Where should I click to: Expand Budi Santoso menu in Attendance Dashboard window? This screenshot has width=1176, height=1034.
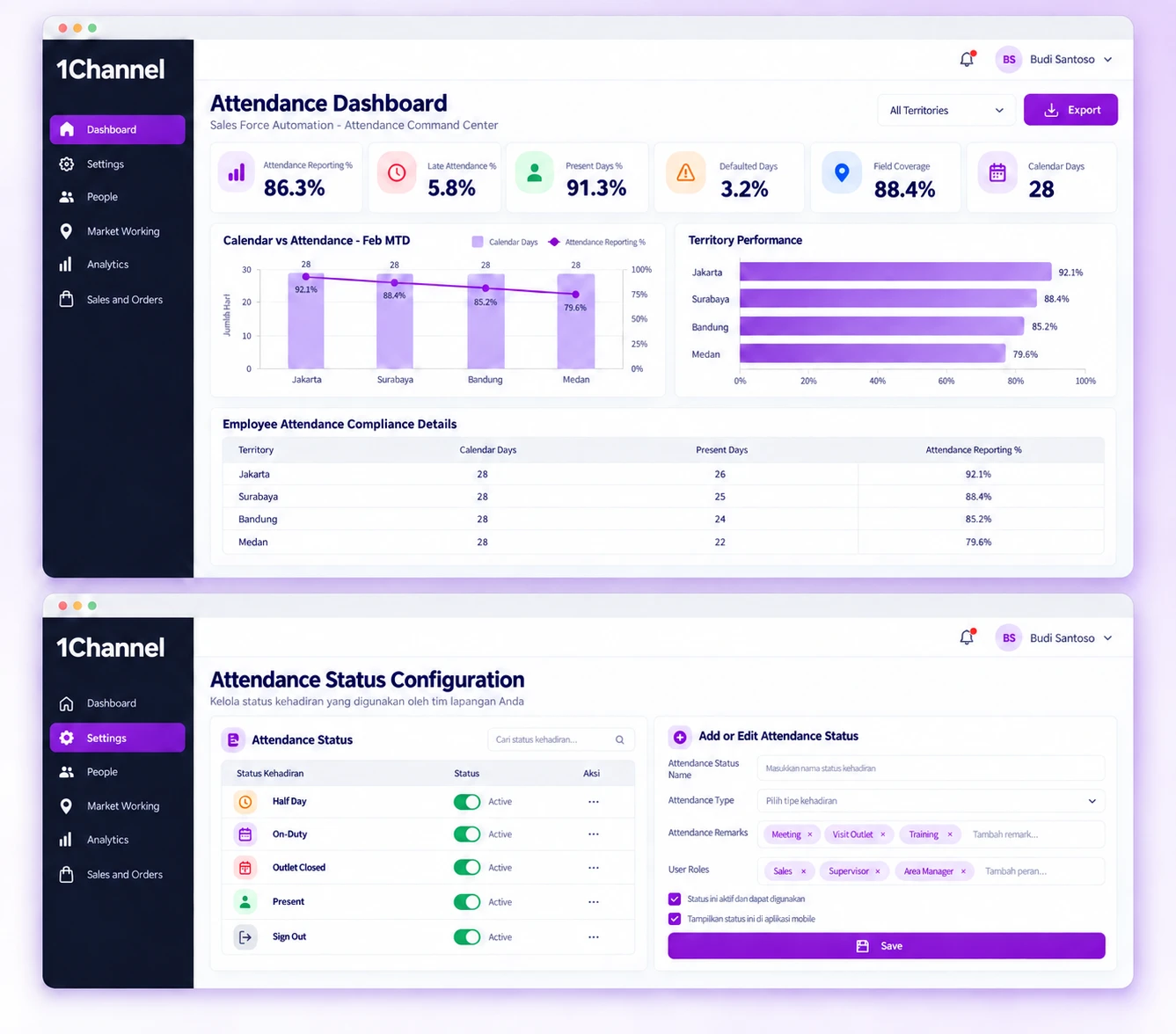[1107, 60]
